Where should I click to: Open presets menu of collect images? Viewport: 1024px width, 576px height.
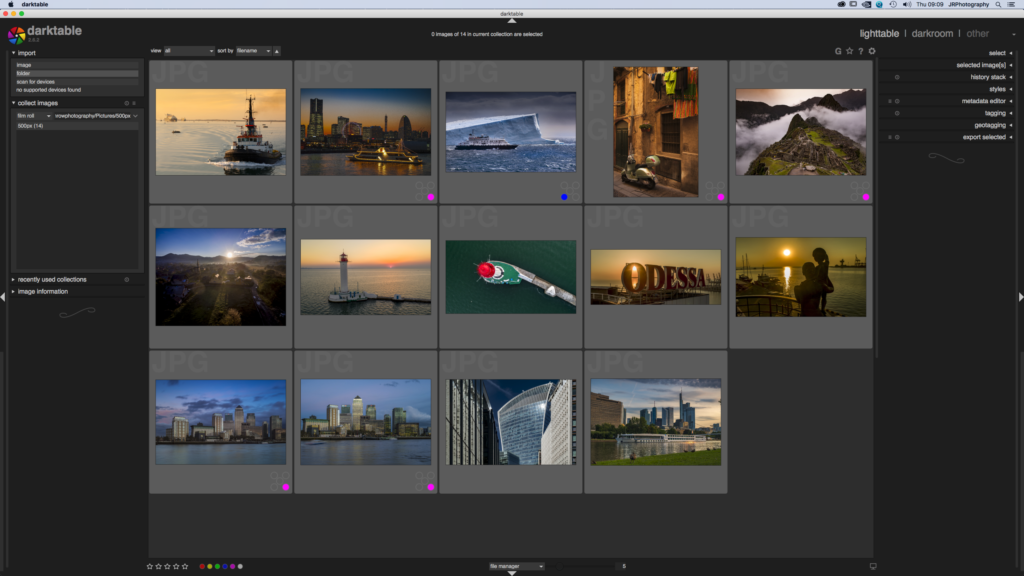[x=135, y=103]
